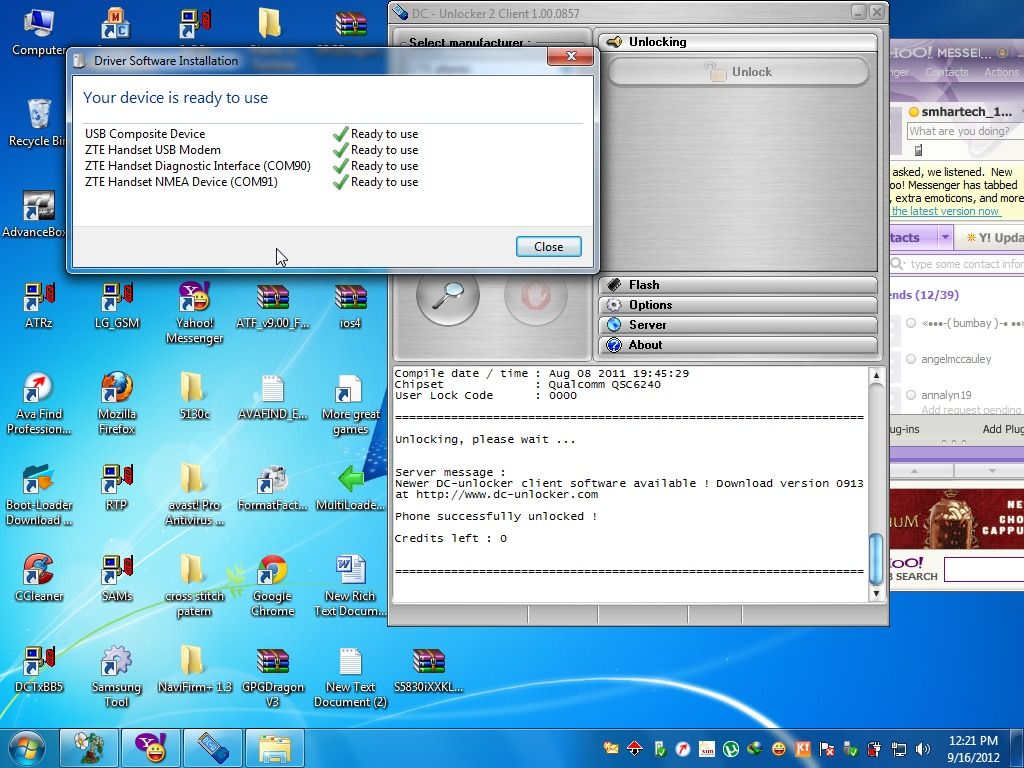Open the Contacts menu in Yahoo Messenger
The width and height of the screenshot is (1024, 768).
(946, 72)
